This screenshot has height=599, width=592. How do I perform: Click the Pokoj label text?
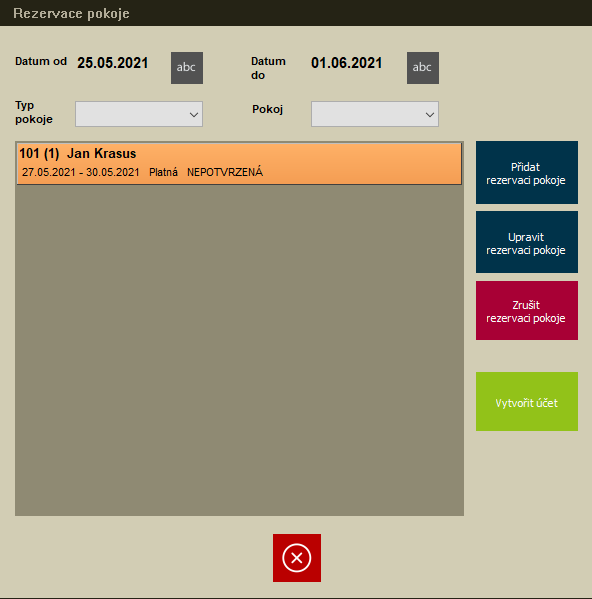pos(267,109)
